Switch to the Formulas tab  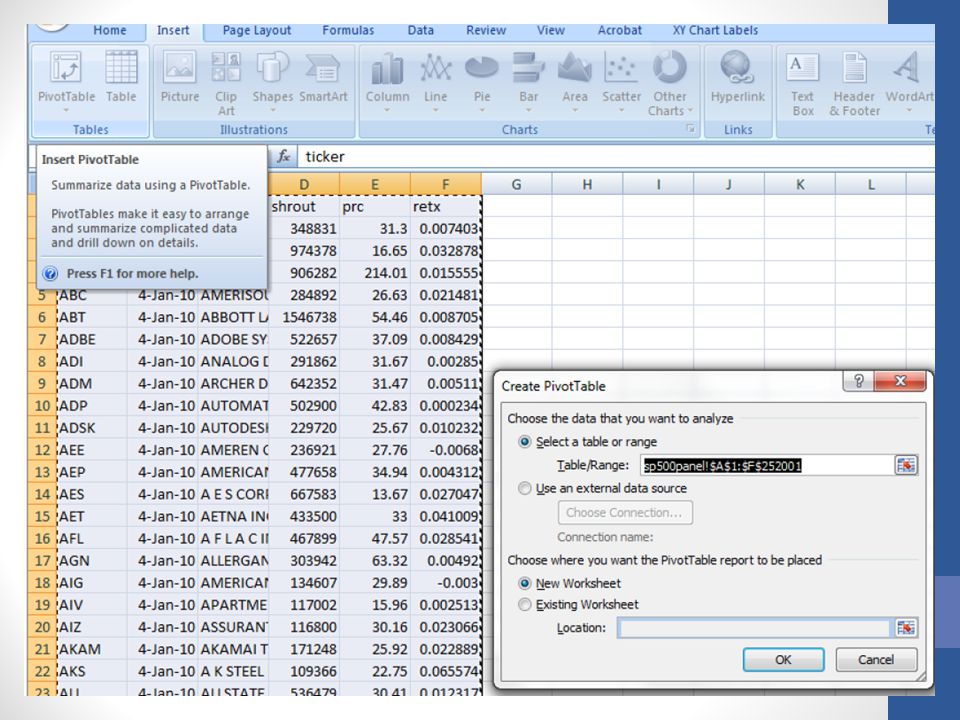pyautogui.click(x=348, y=31)
